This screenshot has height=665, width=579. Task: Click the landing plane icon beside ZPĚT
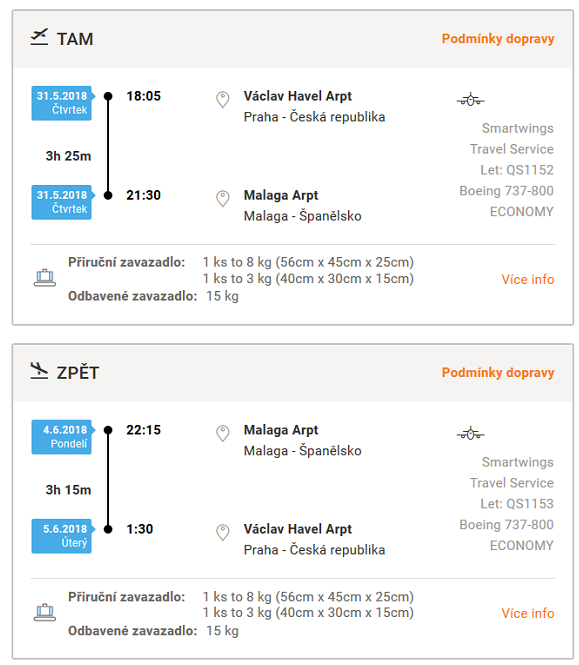click(x=39, y=371)
